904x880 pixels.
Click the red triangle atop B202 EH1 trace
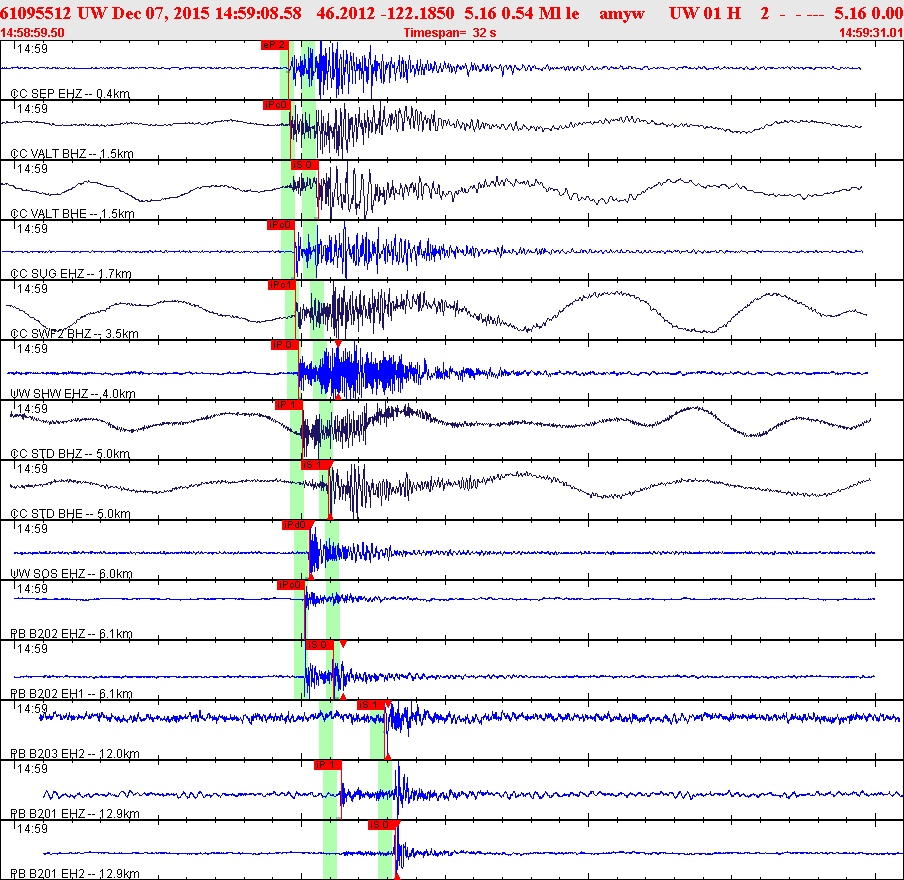pyautogui.click(x=343, y=645)
